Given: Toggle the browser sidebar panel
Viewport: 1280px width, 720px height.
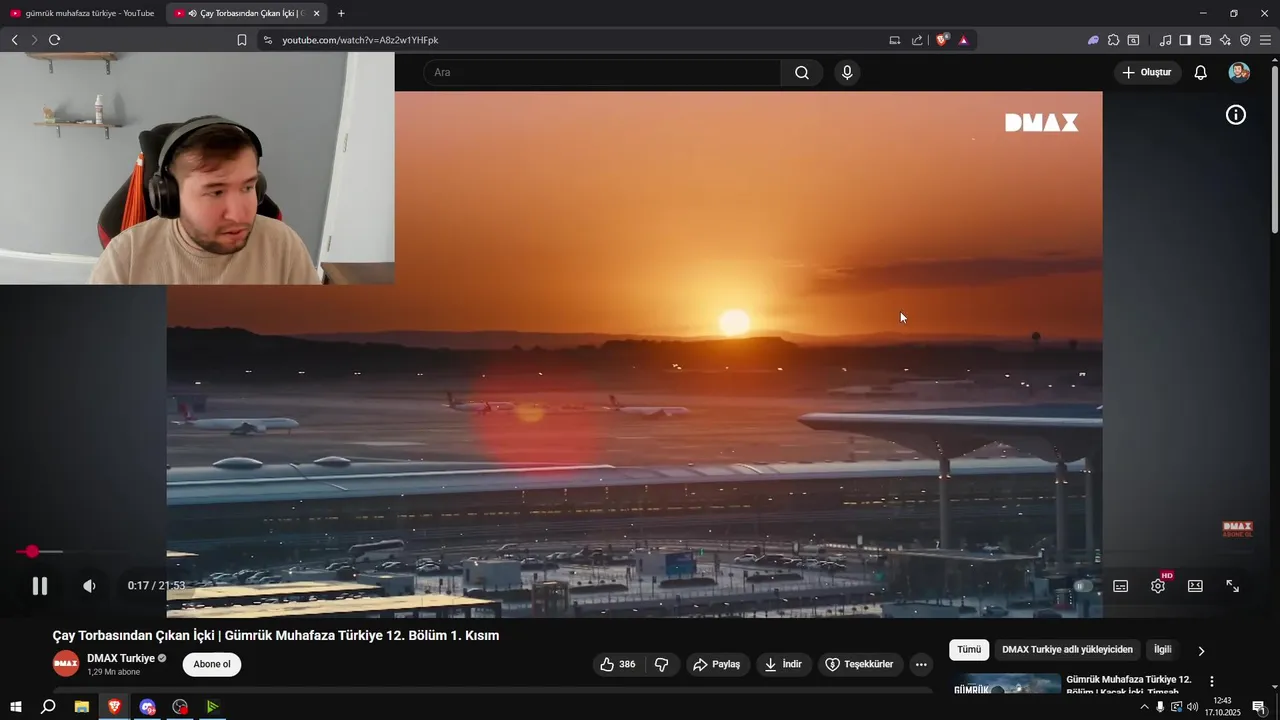Looking at the screenshot, I should tap(1185, 40).
